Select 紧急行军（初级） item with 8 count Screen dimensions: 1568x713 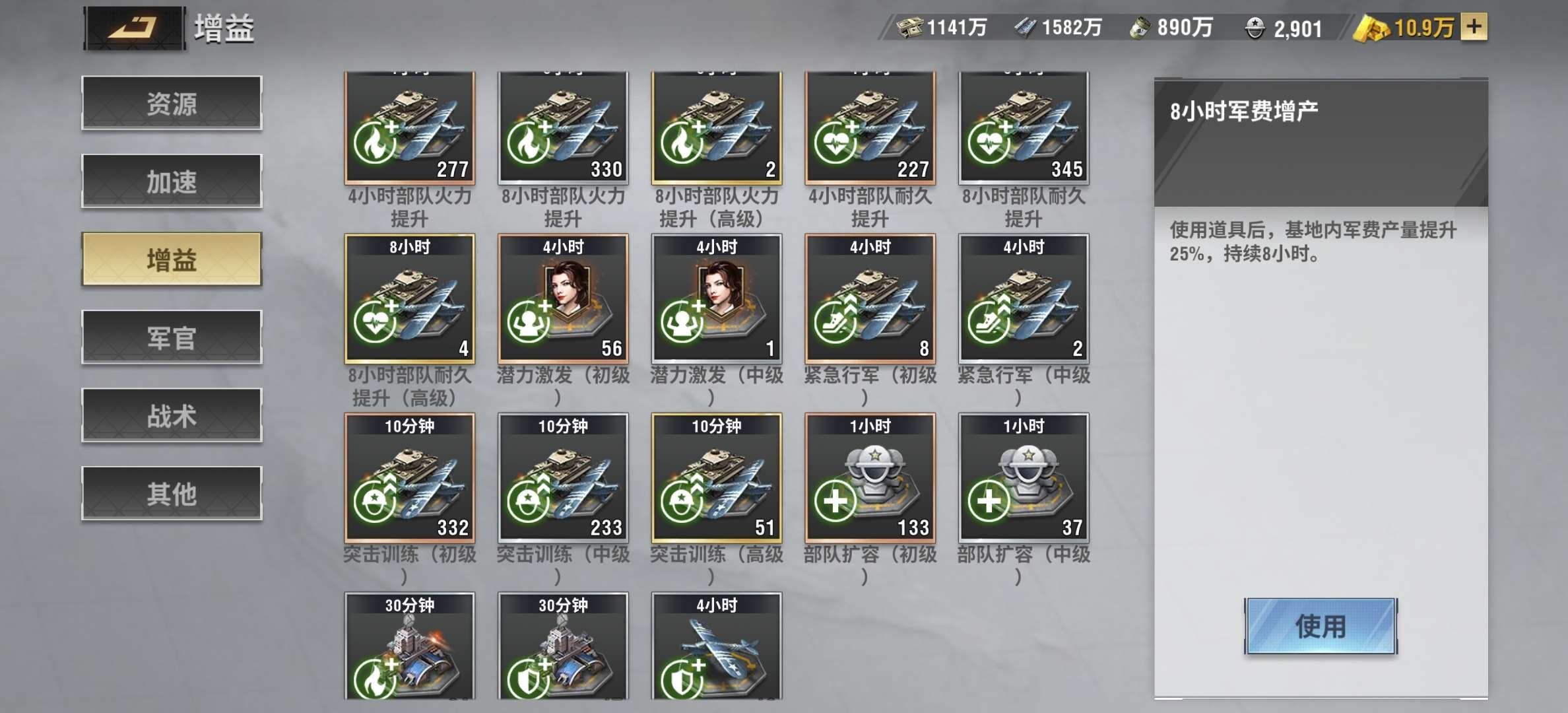tap(870, 298)
